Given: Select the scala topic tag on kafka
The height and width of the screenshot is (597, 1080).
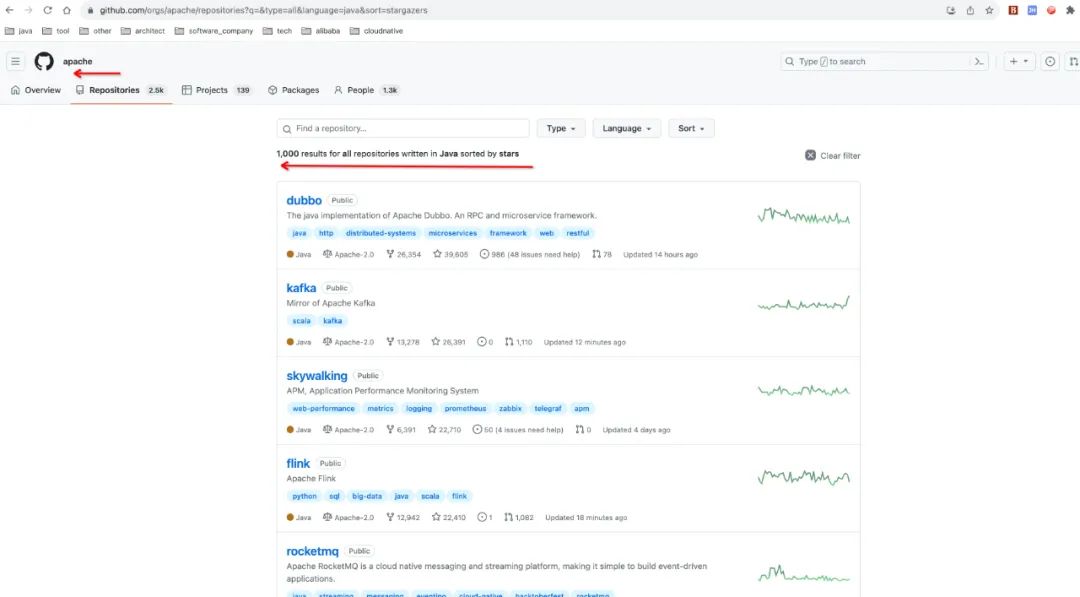Looking at the screenshot, I should [301, 321].
